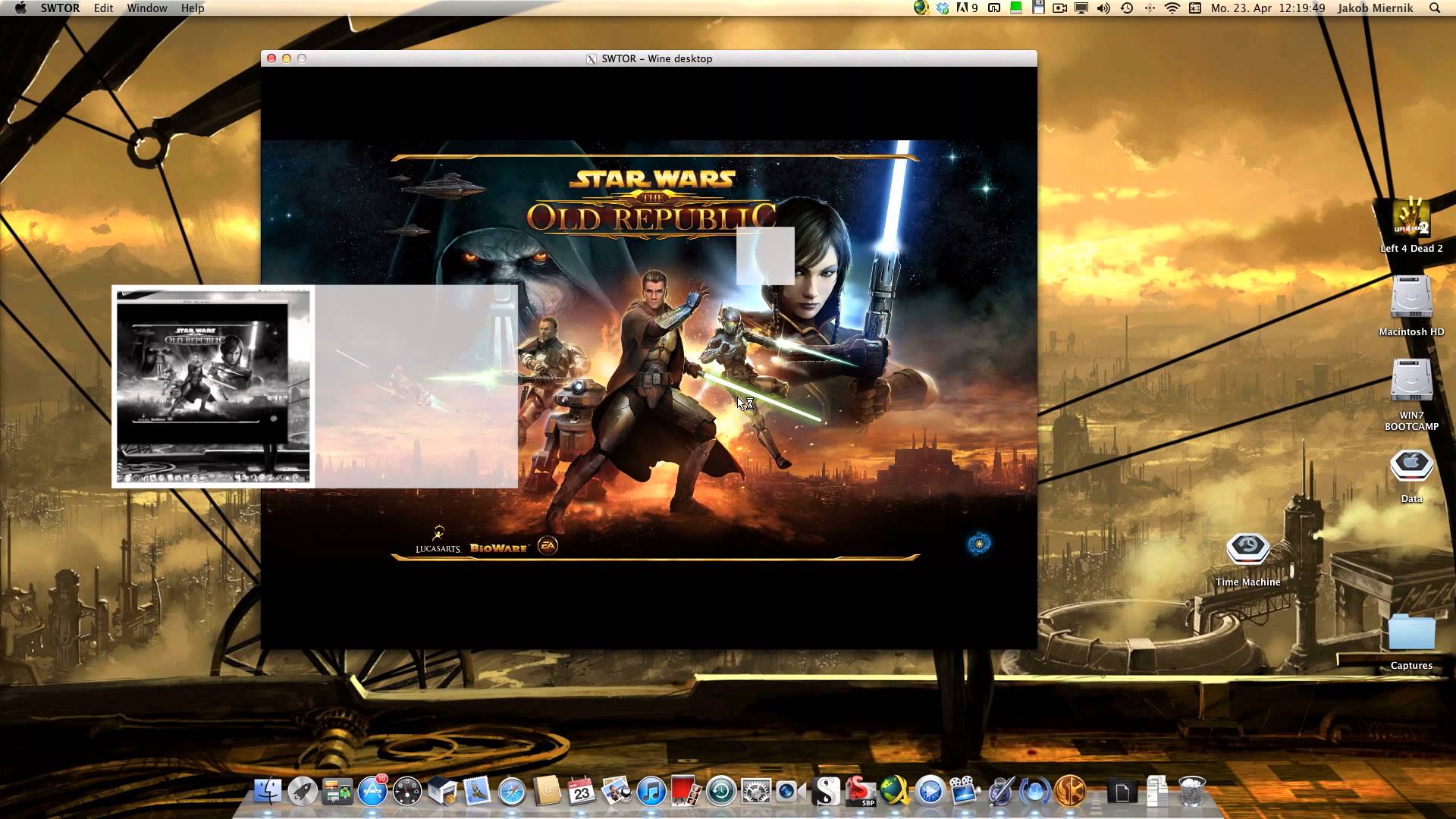The height and width of the screenshot is (819, 1456).
Task: Open the Edit menu
Action: 103,8
